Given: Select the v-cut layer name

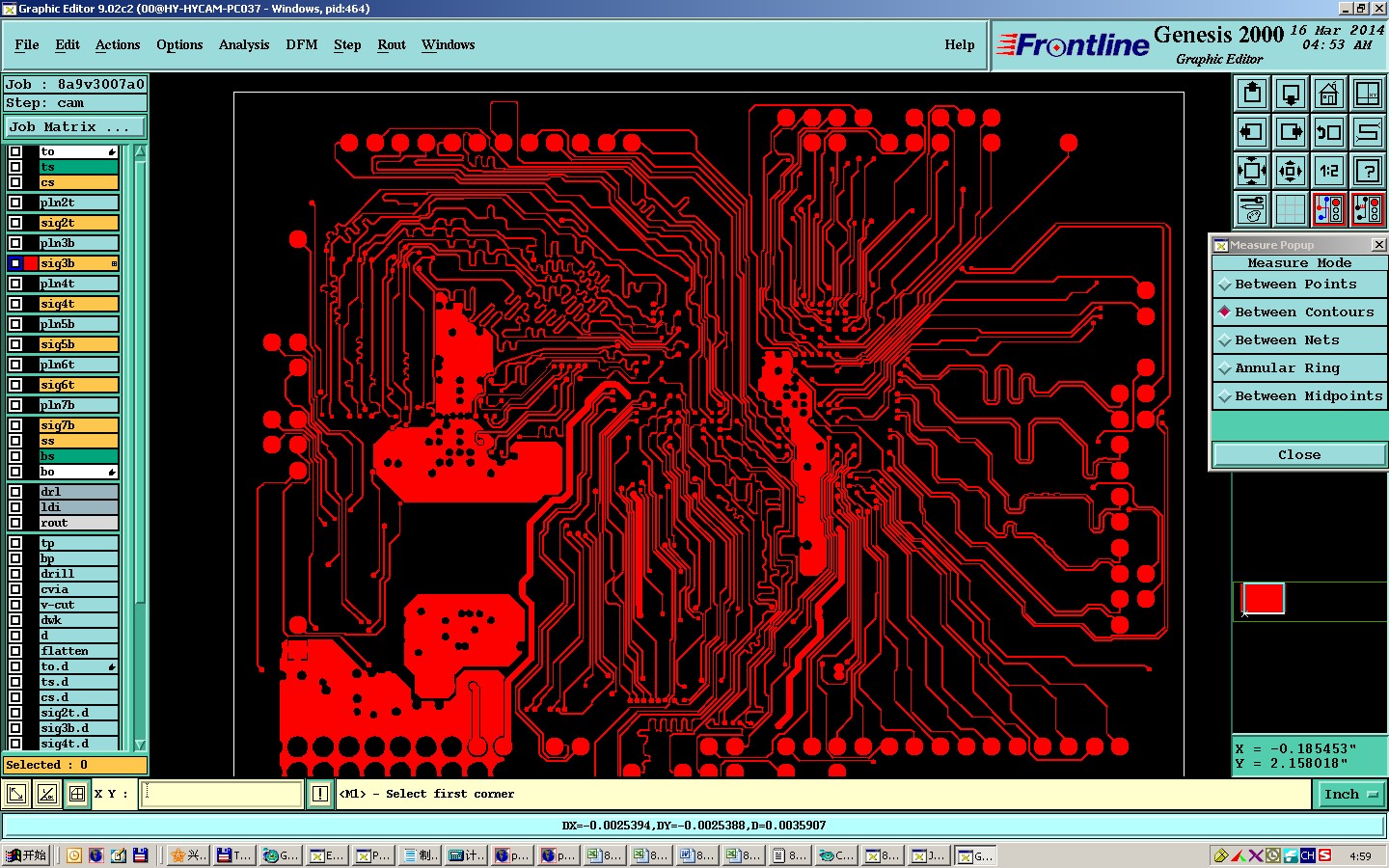Looking at the screenshot, I should pyautogui.click(x=79, y=606).
